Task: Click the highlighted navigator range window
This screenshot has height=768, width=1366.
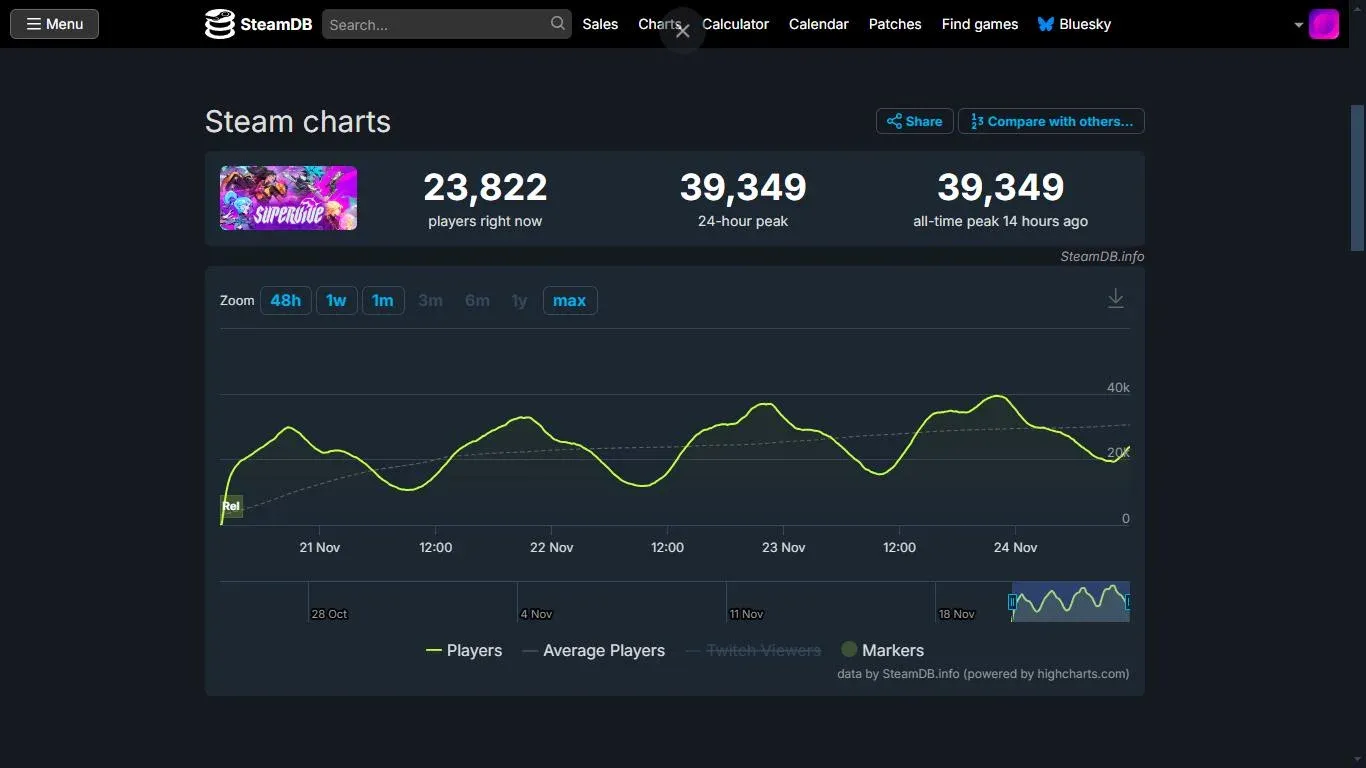Action: pos(1070,602)
